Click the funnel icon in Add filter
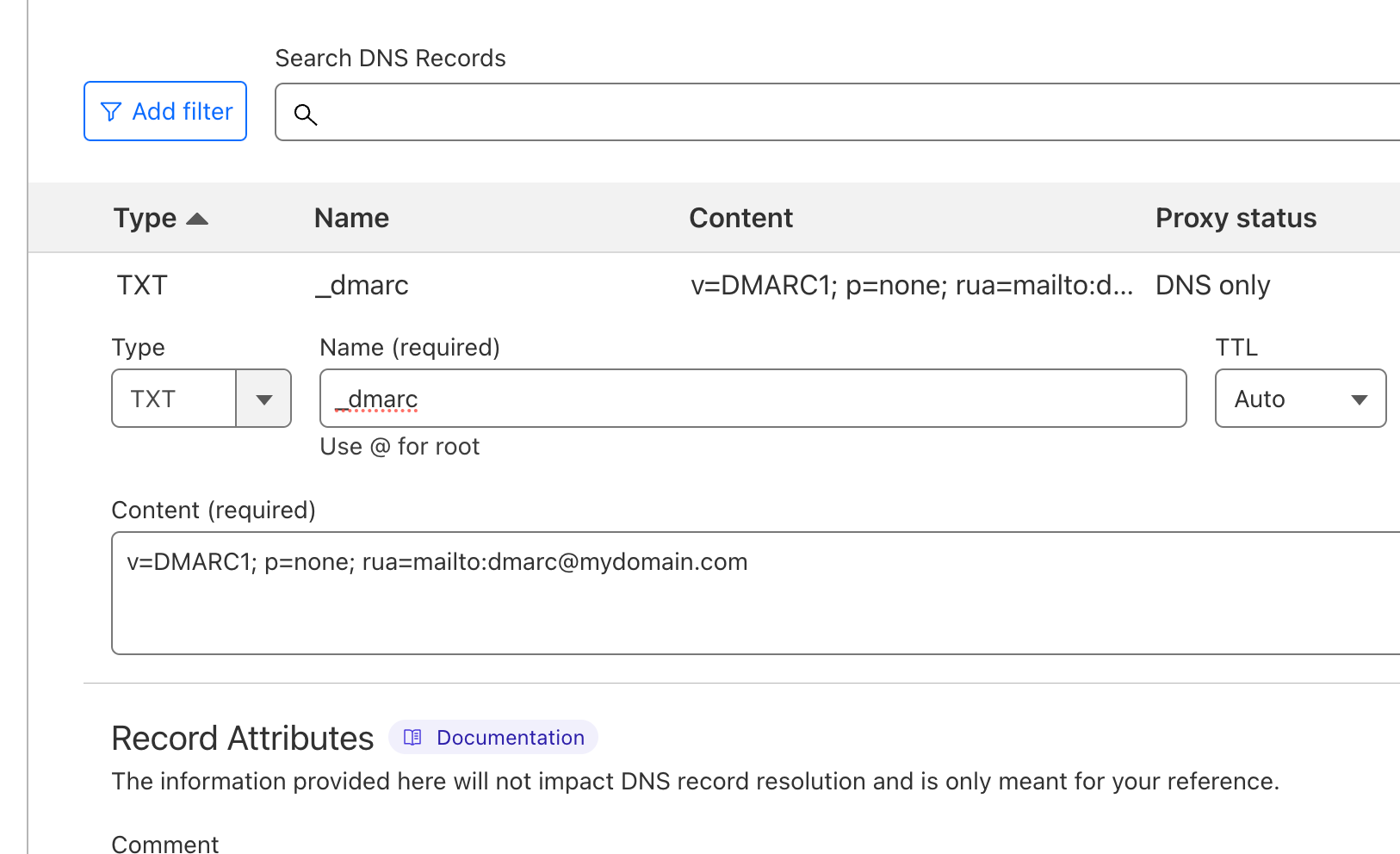This screenshot has height=854, width=1400. click(x=111, y=112)
